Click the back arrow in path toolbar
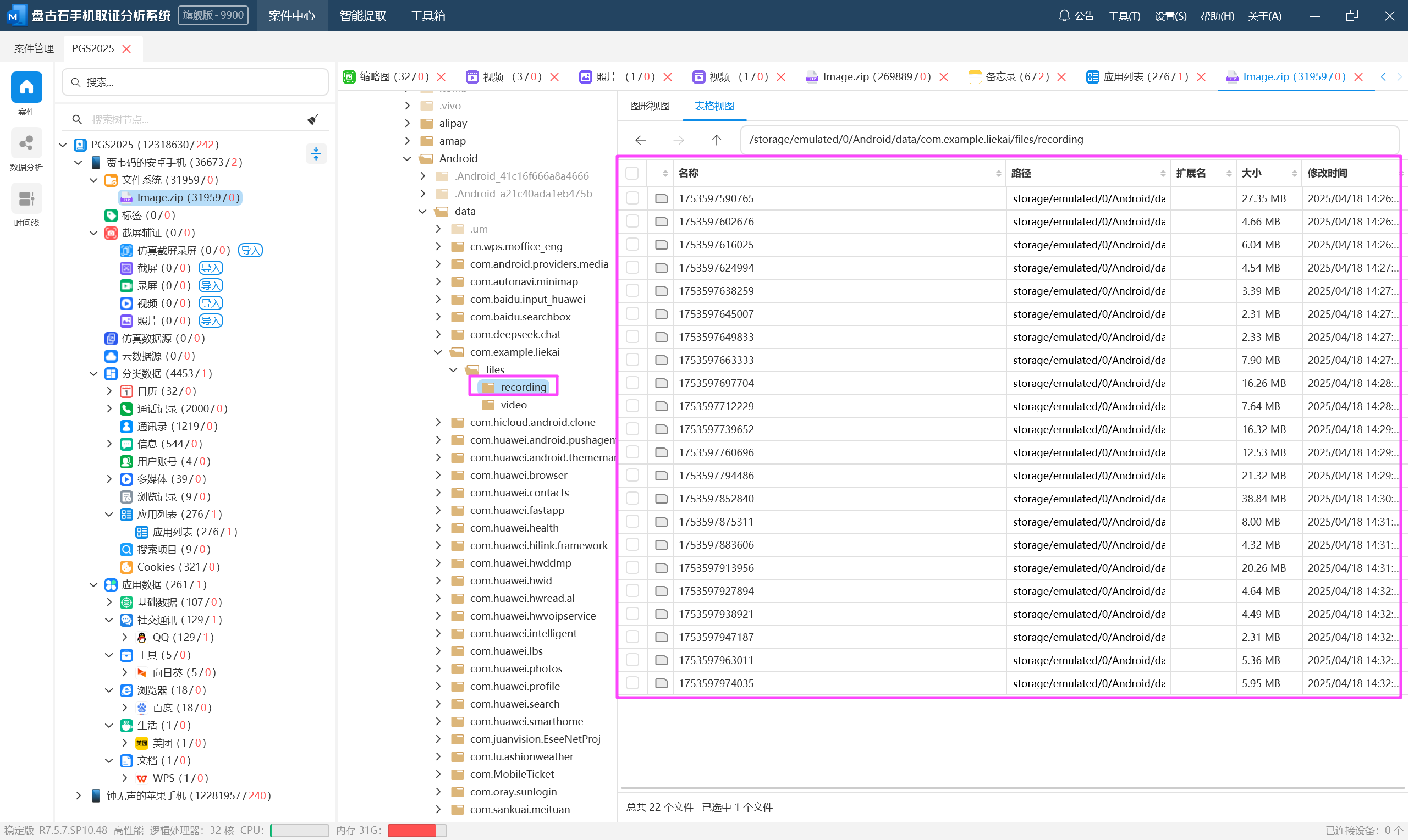This screenshot has height=840, width=1408. pyautogui.click(x=640, y=140)
